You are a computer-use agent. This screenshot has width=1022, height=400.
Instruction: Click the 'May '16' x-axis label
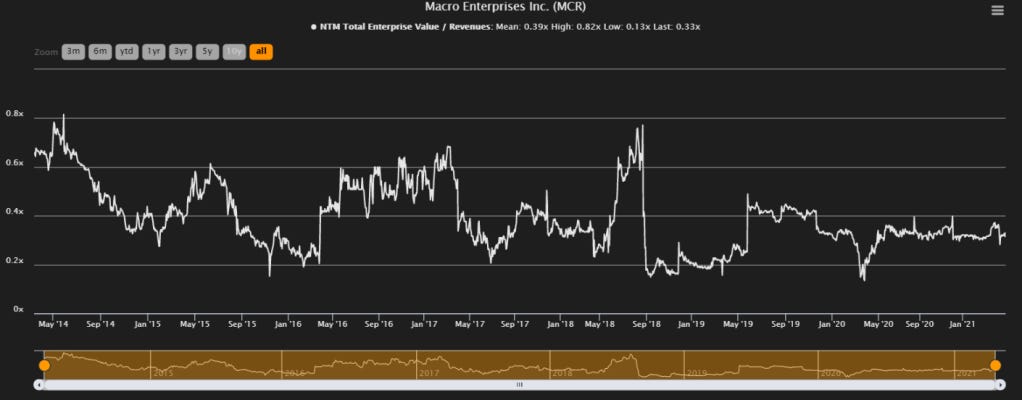[332, 324]
